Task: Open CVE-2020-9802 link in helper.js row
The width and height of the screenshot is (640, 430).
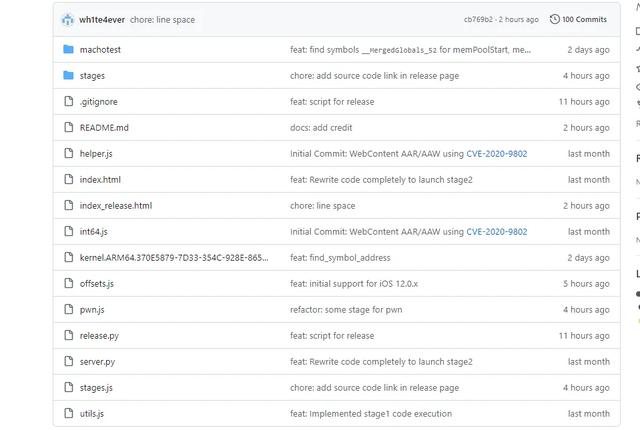Action: point(497,154)
